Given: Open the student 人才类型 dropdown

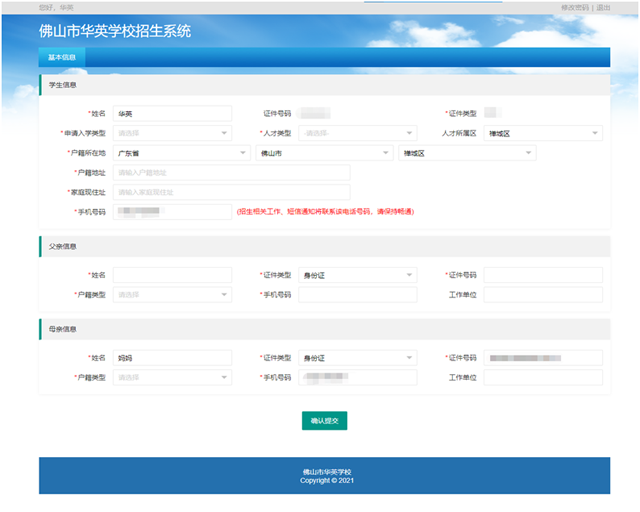Looking at the screenshot, I should (x=357, y=133).
